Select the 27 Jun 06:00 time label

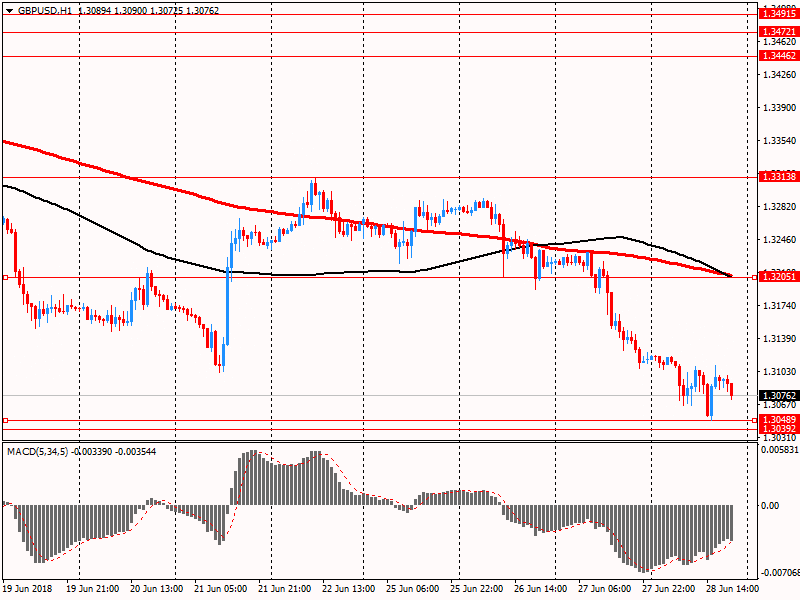pos(605,589)
